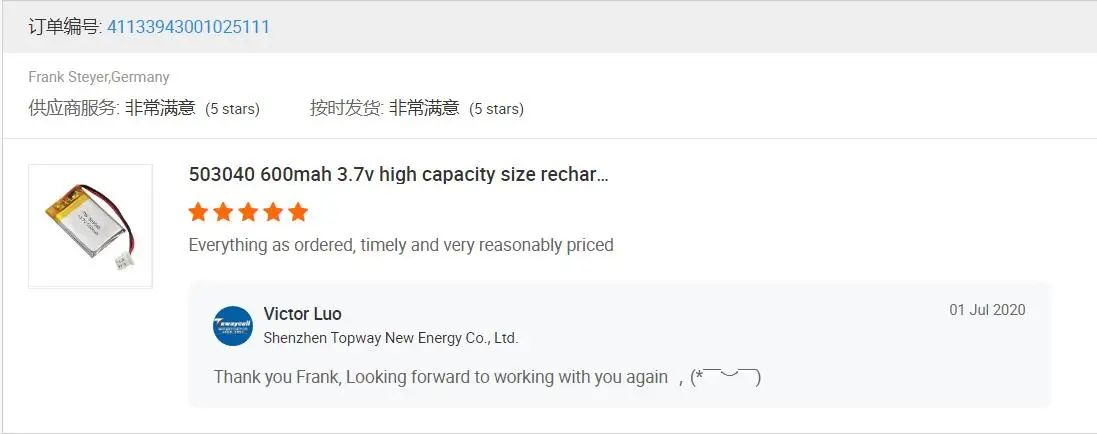Click the Victor Luo responder name
Viewport: 1097px width, 434px height.
(302, 314)
